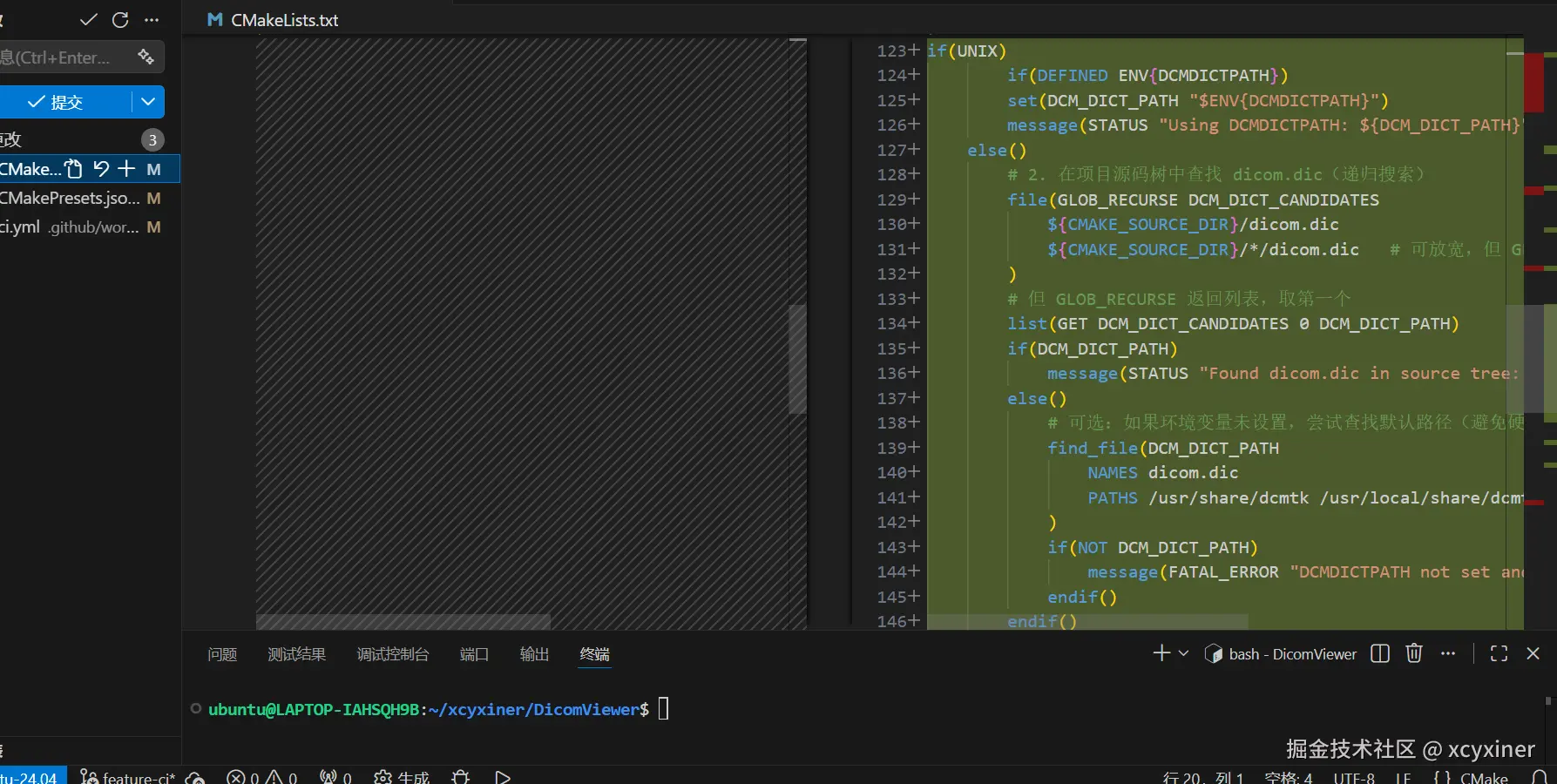Open the 输出 panel tab

tap(534, 654)
